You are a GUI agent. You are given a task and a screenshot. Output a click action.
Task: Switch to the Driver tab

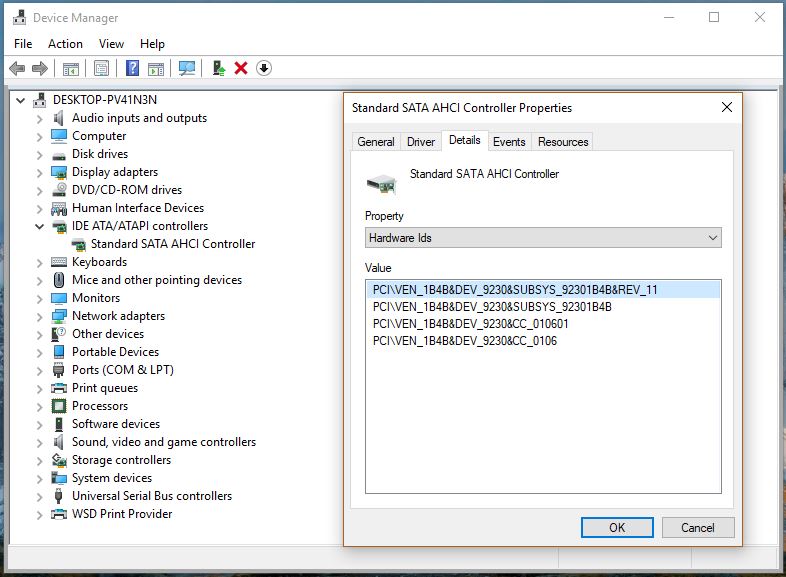click(x=421, y=142)
